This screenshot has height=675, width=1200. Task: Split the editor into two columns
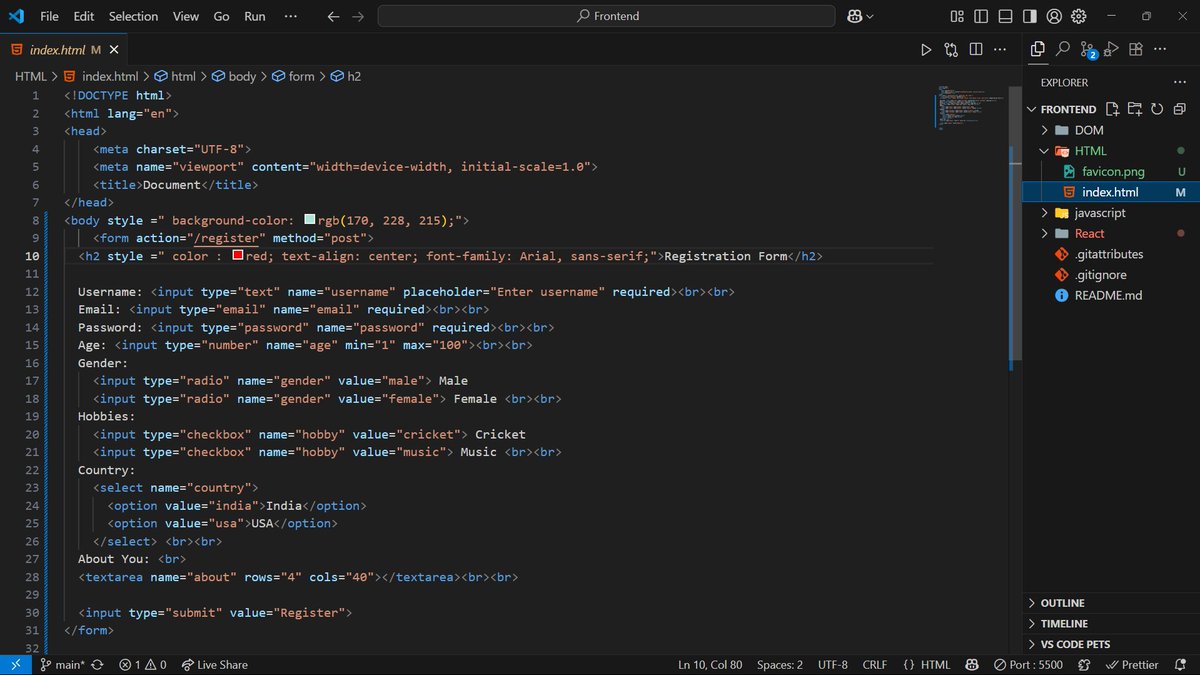[974, 48]
